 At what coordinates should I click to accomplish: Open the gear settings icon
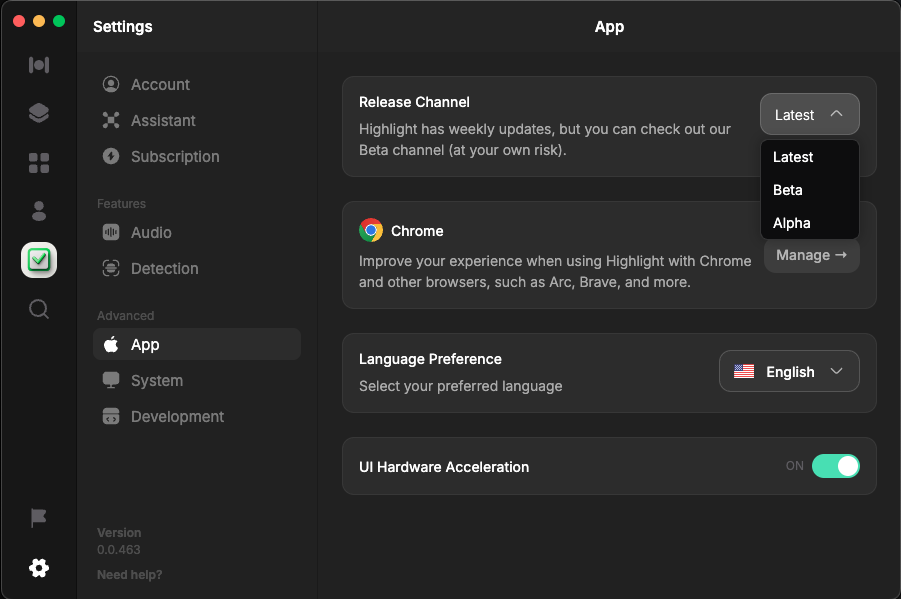39,568
